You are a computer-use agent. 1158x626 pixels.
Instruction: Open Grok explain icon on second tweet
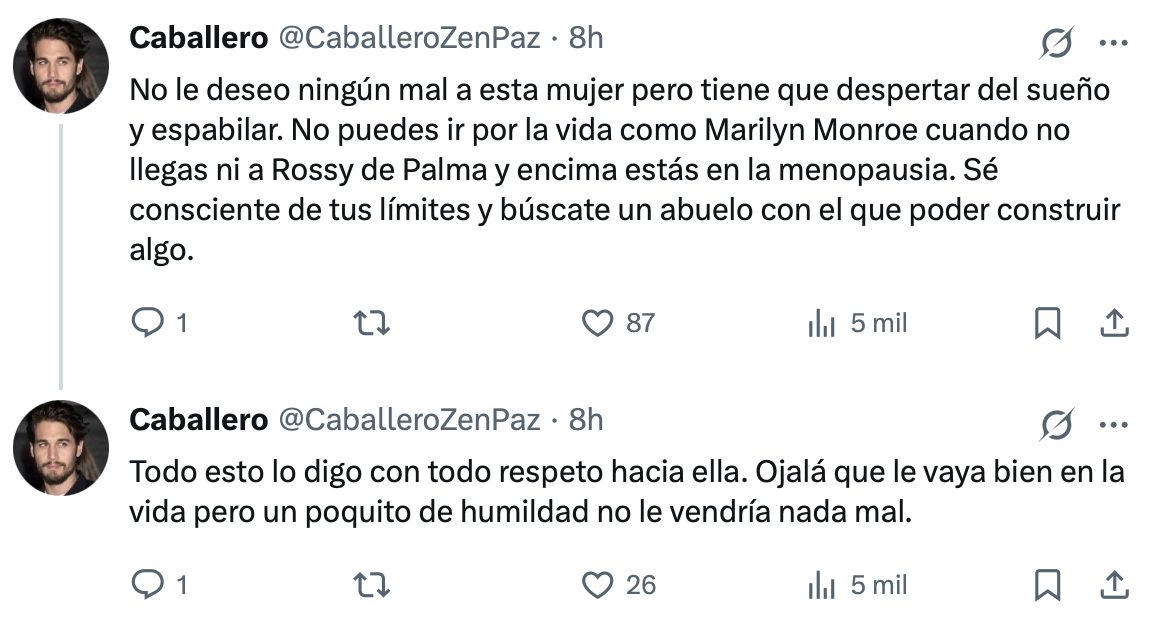pyautogui.click(x=1056, y=424)
